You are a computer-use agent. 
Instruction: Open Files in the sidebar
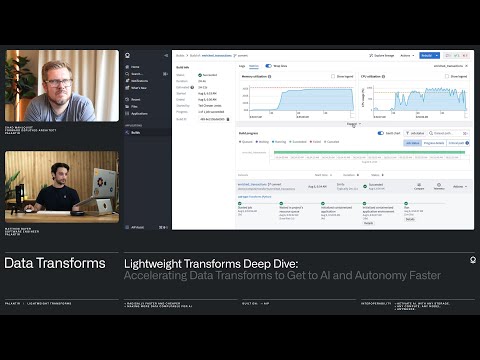pos(131,106)
